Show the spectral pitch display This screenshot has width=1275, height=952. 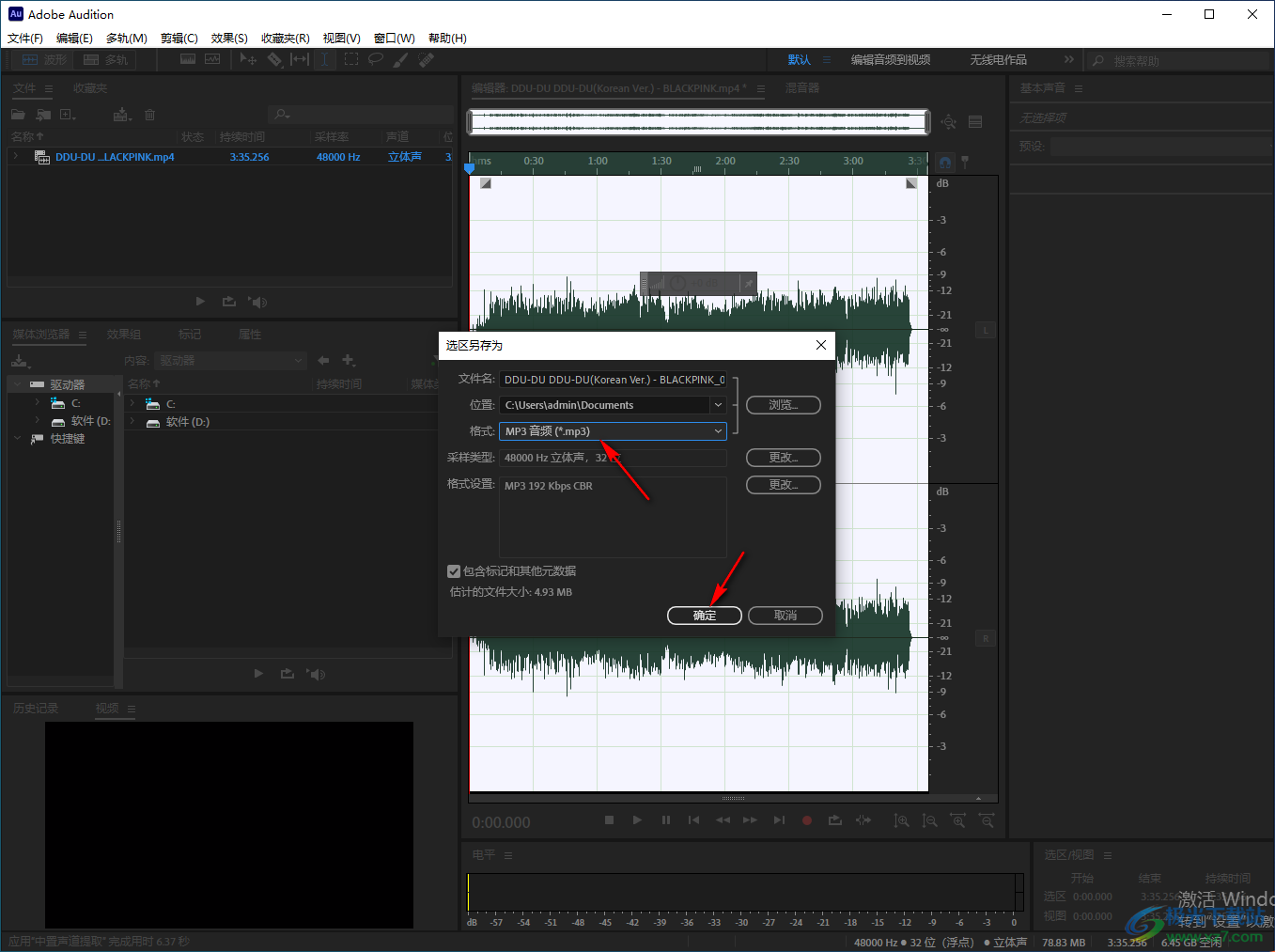pyautogui.click(x=212, y=59)
